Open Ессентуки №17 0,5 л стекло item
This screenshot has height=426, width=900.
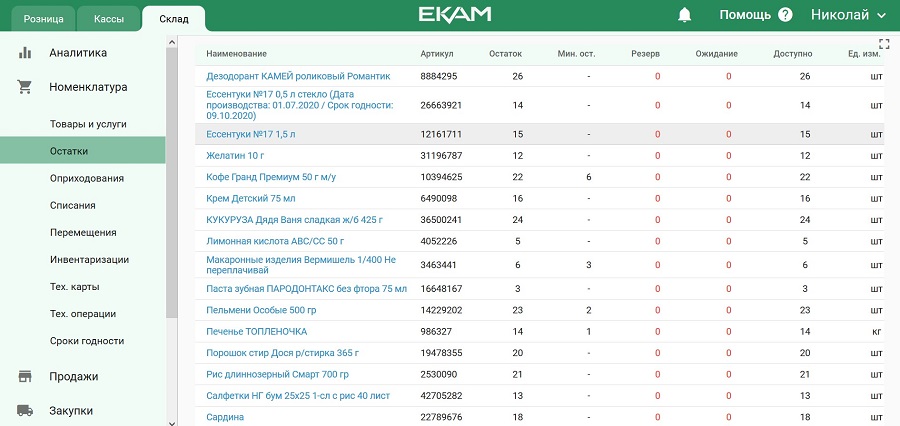pos(300,105)
